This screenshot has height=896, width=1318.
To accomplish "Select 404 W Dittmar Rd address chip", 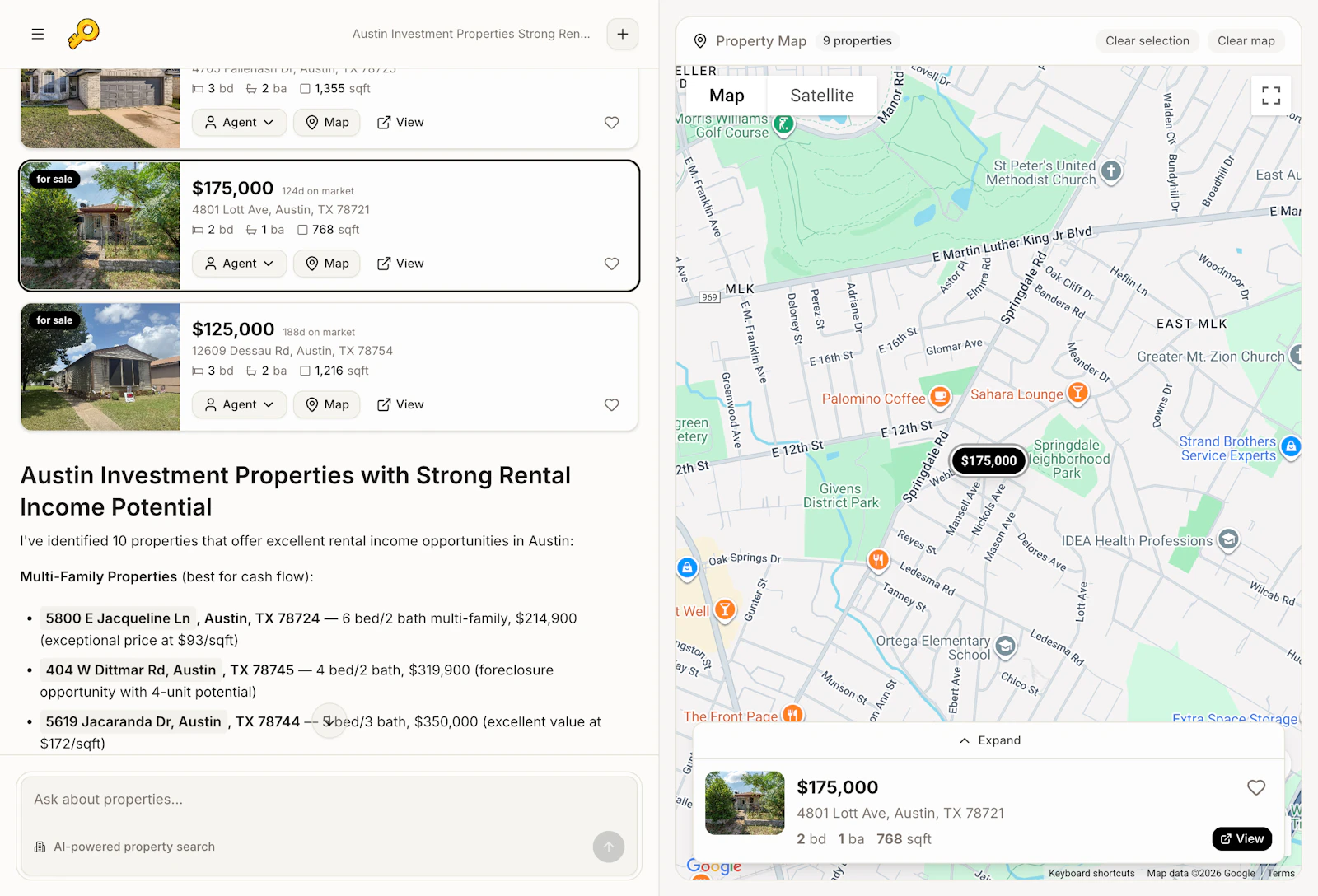I will (131, 670).
